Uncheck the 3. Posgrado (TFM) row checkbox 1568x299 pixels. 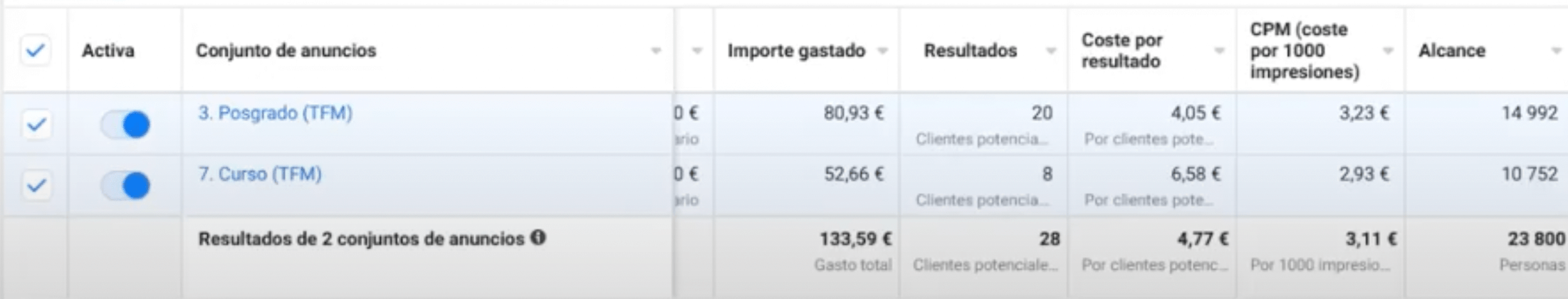tap(36, 125)
